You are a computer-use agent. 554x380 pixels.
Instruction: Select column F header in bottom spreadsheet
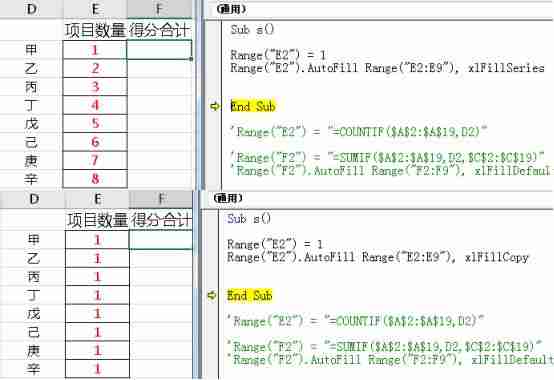[x=161, y=199]
